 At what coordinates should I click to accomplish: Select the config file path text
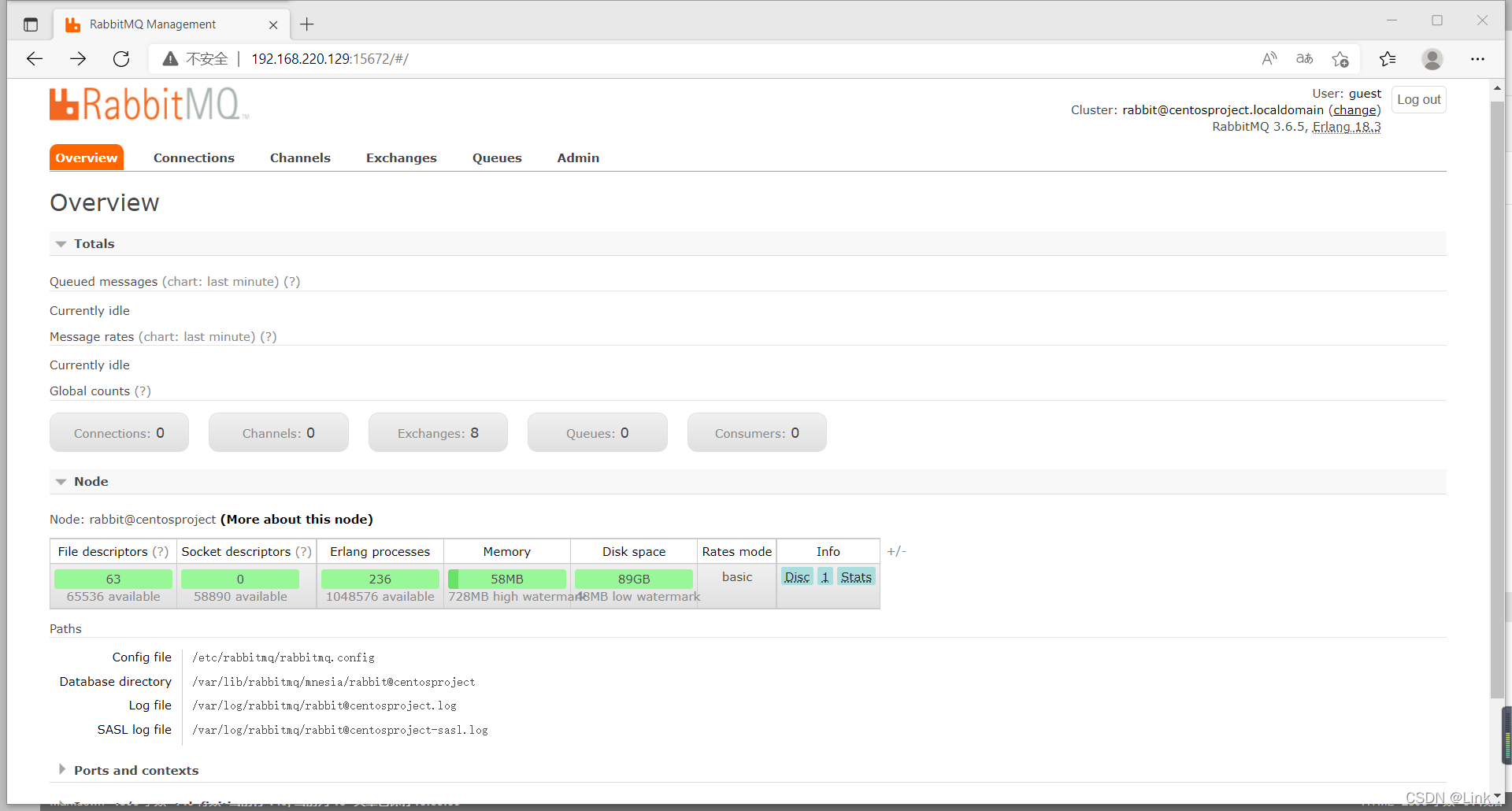click(x=283, y=657)
